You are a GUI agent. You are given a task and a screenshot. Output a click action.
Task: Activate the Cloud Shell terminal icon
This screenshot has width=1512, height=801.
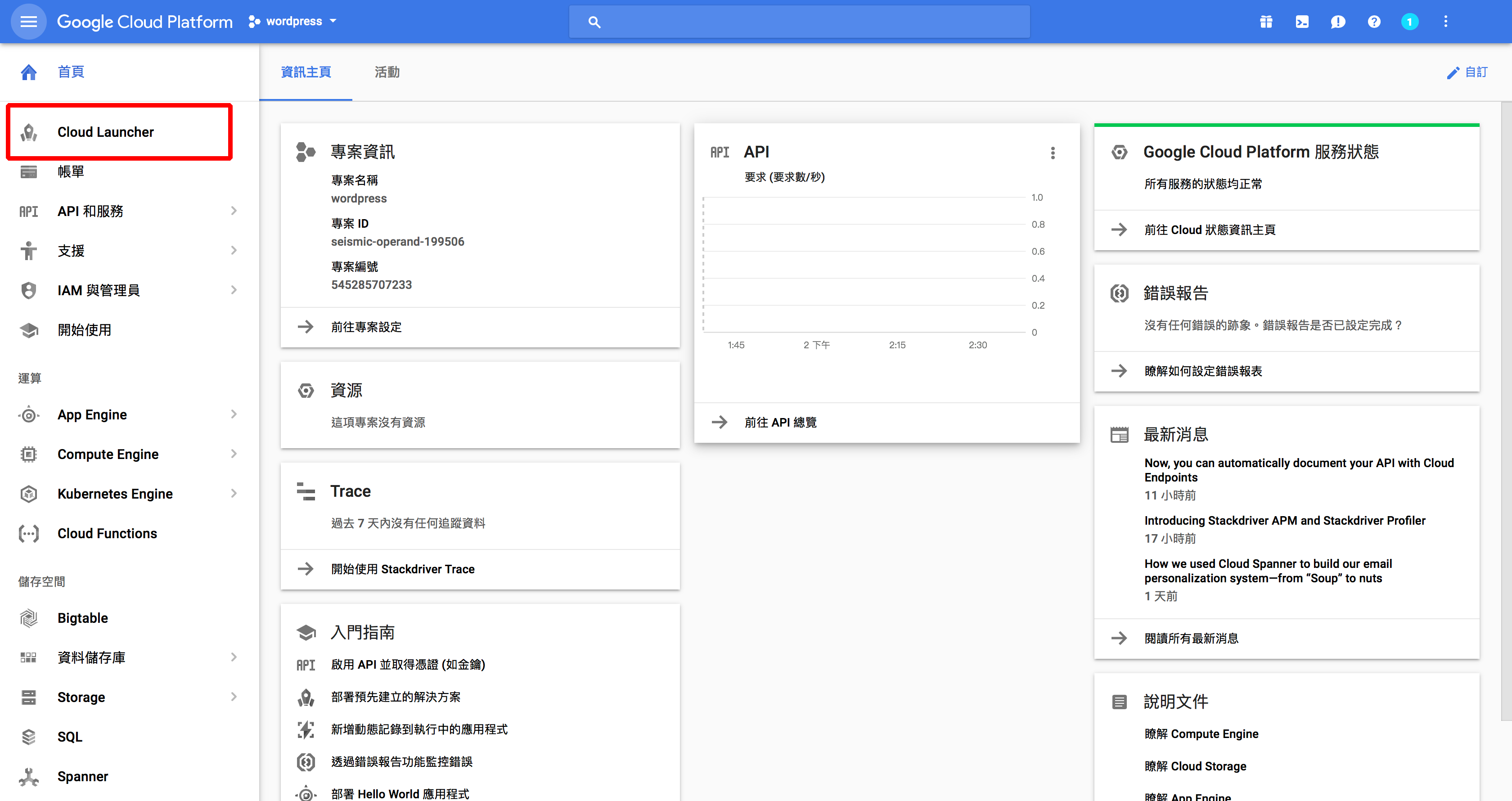pyautogui.click(x=1301, y=22)
